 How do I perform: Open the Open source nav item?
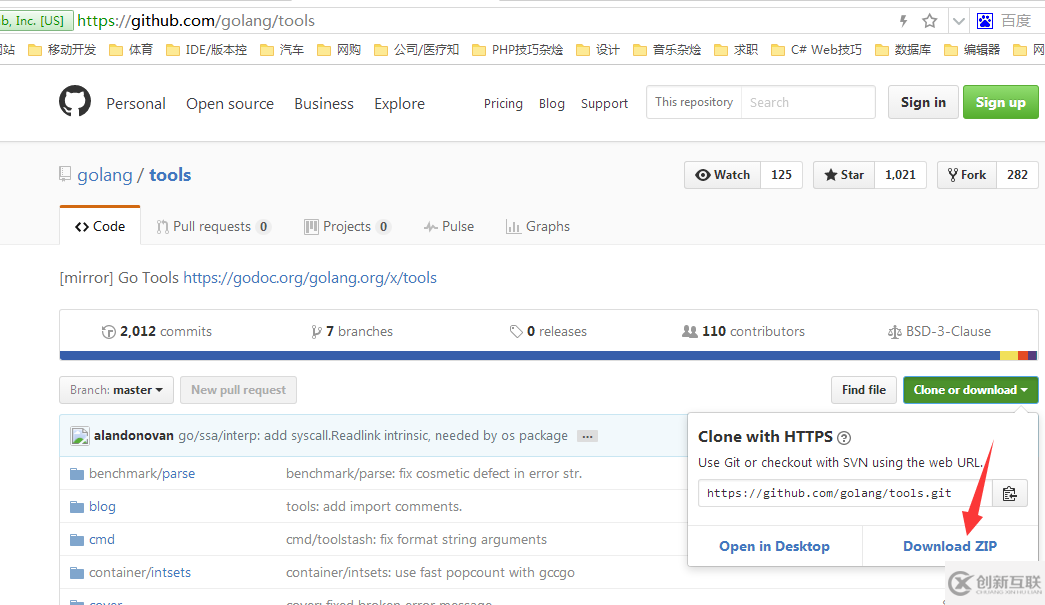(x=230, y=104)
